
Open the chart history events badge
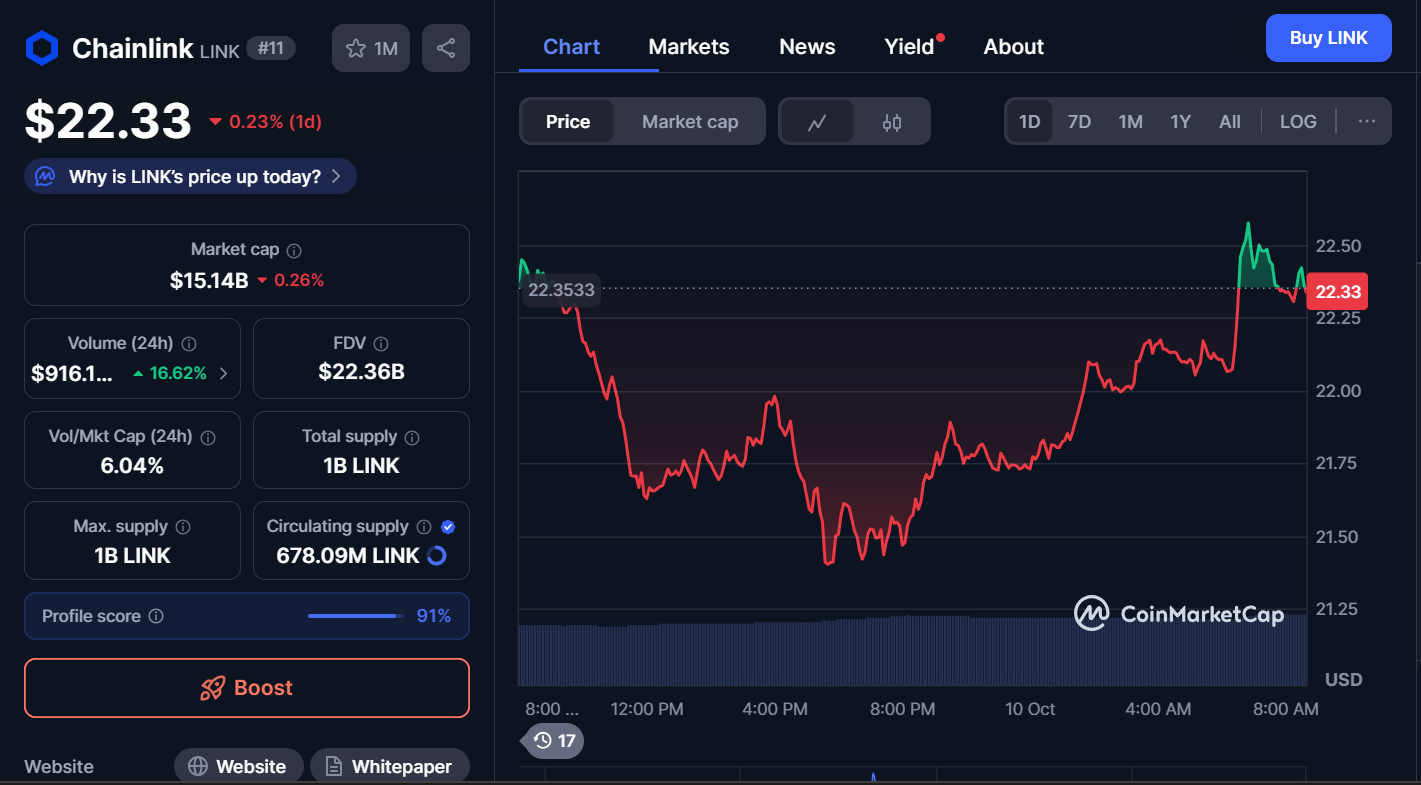(554, 740)
